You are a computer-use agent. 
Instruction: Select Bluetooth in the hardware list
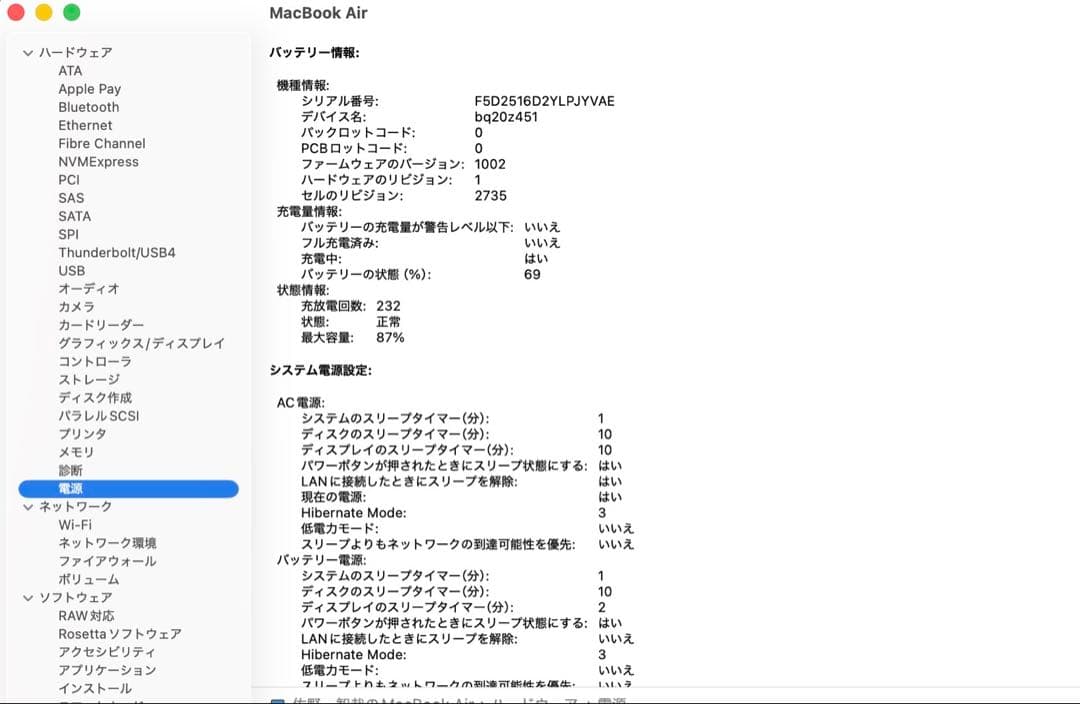coord(88,107)
